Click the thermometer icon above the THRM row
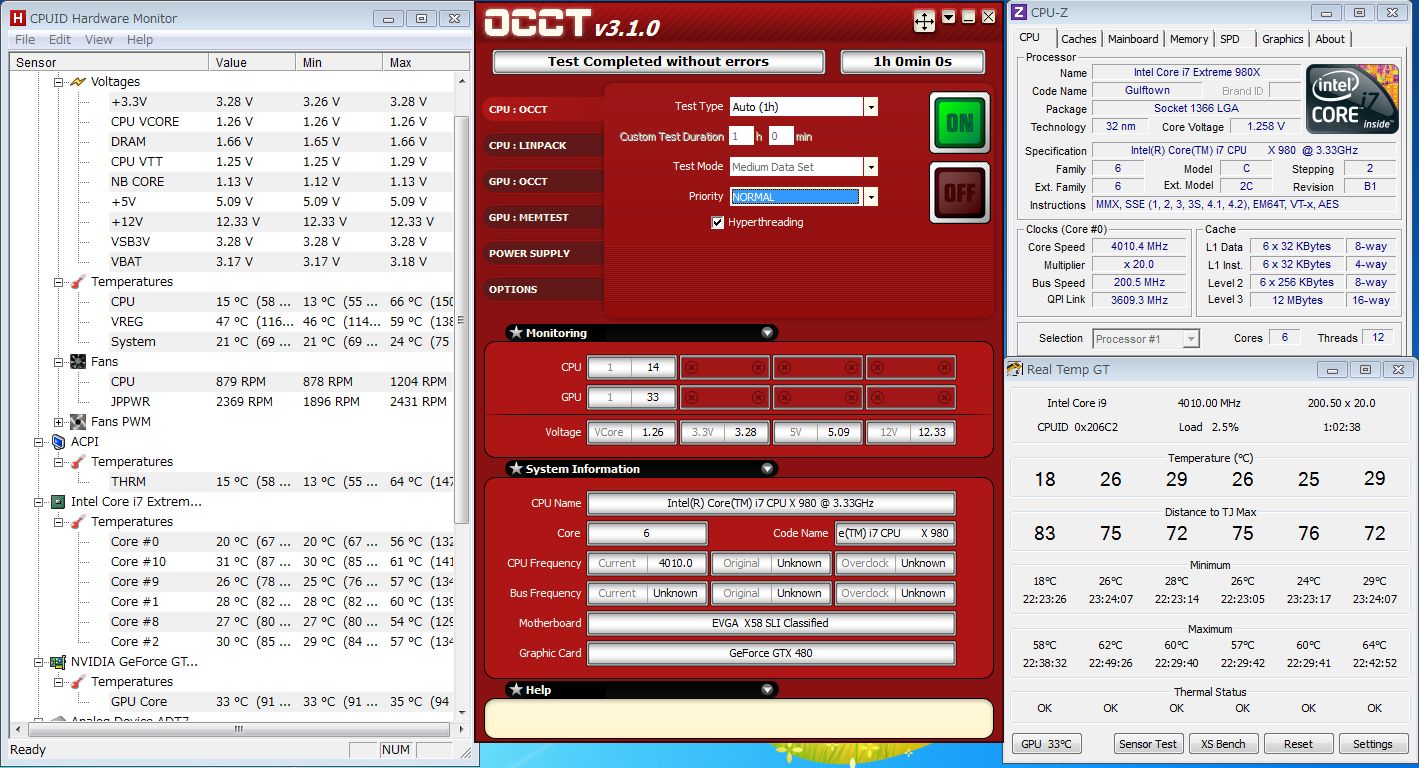This screenshot has width=1419, height=768. point(78,462)
